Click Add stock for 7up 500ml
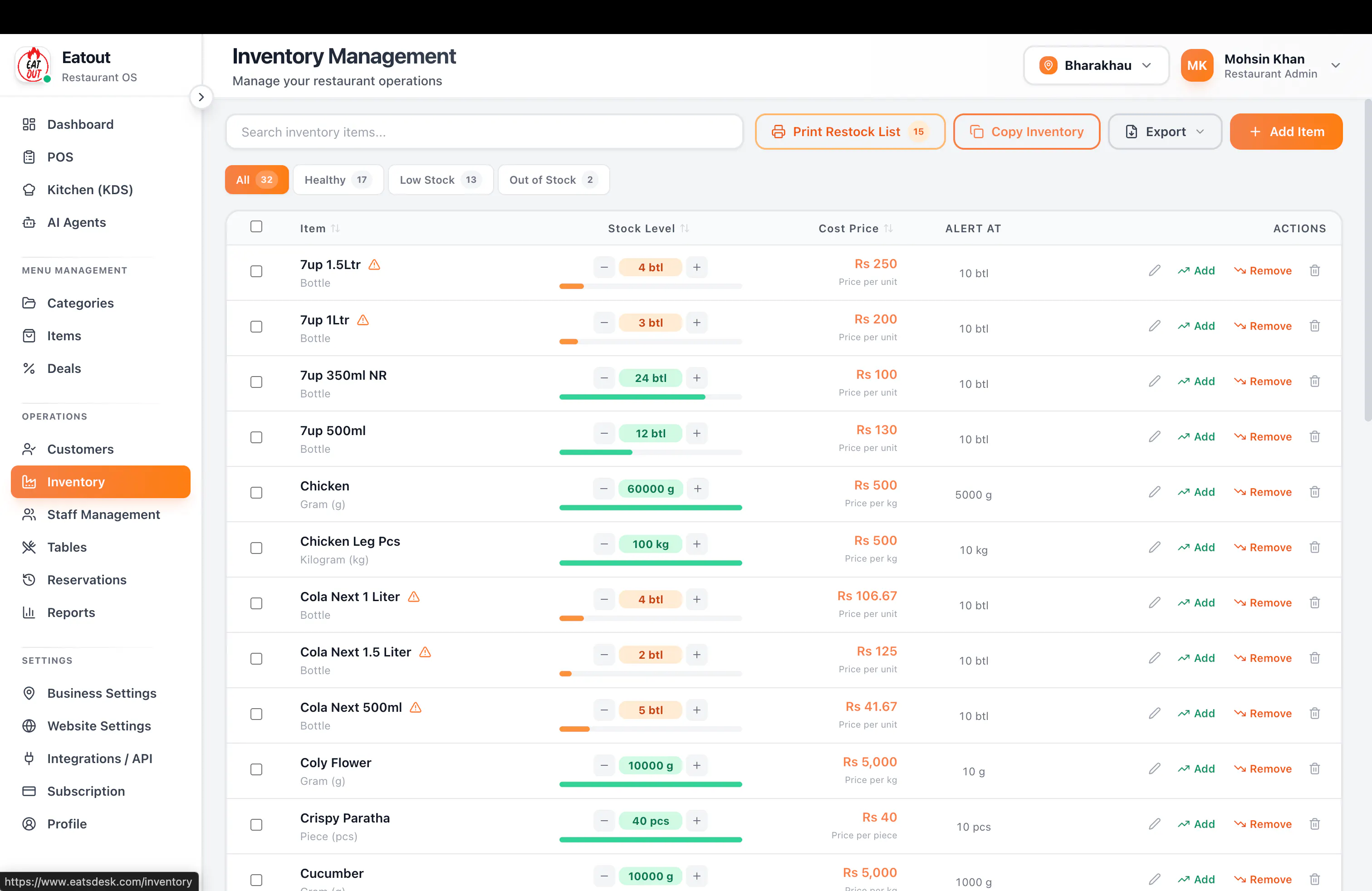 [x=1196, y=436]
